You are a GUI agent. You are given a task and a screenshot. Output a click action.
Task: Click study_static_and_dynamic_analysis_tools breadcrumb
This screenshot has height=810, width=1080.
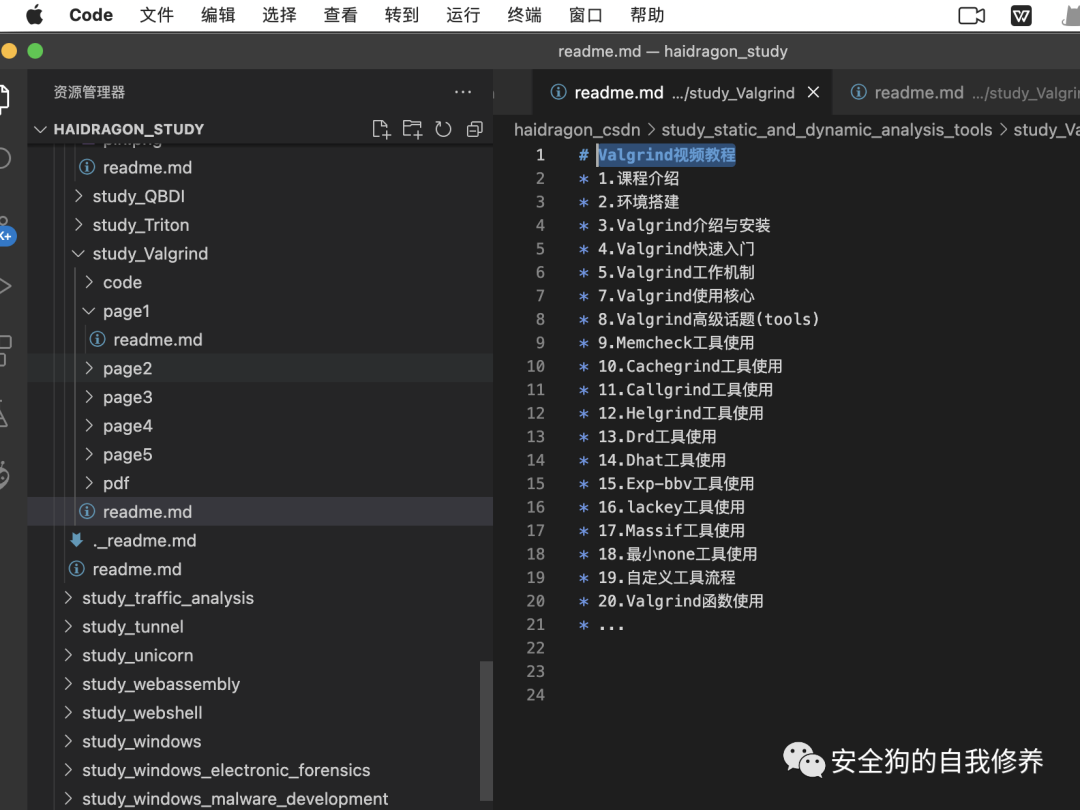point(827,129)
